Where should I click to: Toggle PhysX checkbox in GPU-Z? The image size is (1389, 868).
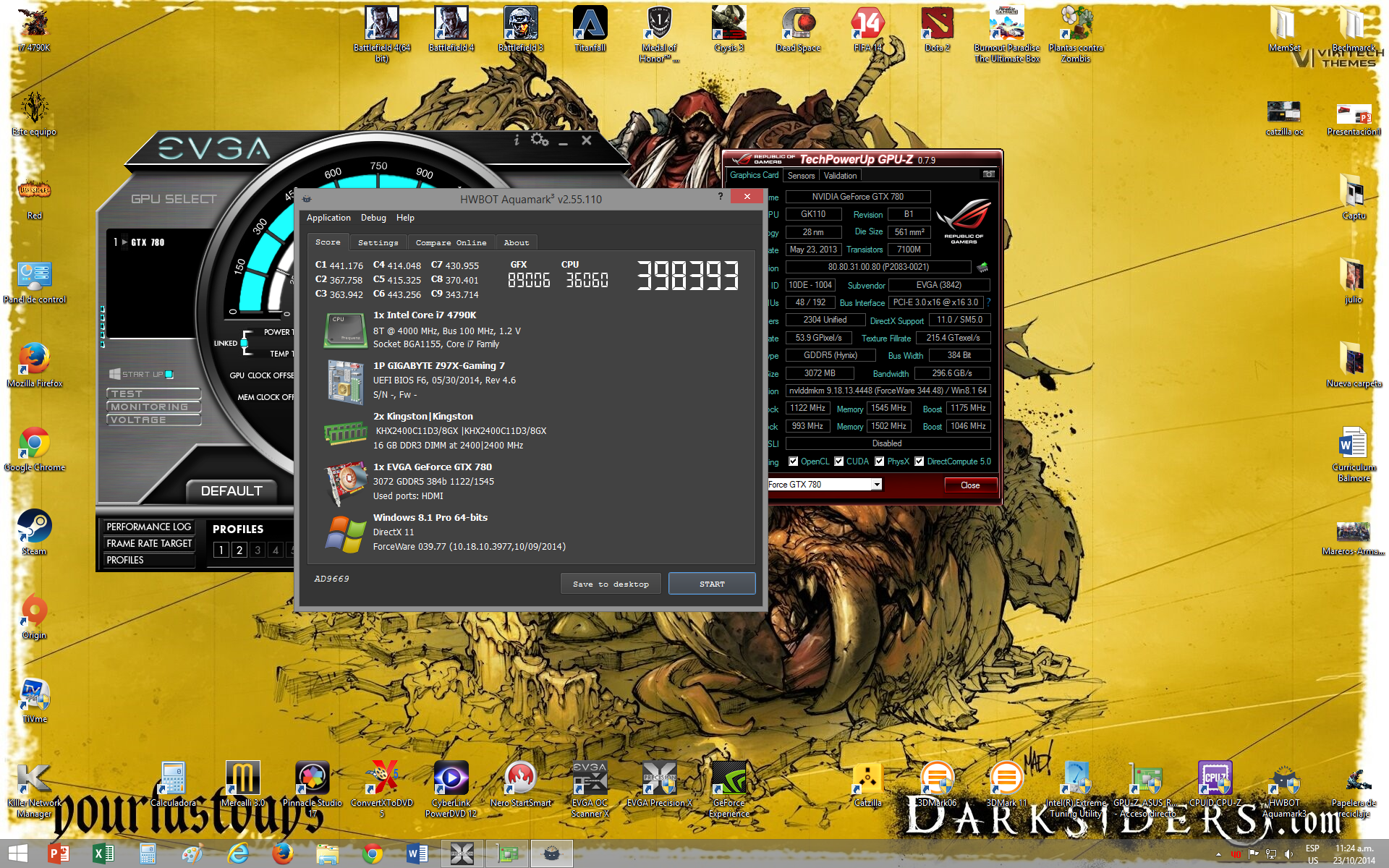pyautogui.click(x=880, y=461)
